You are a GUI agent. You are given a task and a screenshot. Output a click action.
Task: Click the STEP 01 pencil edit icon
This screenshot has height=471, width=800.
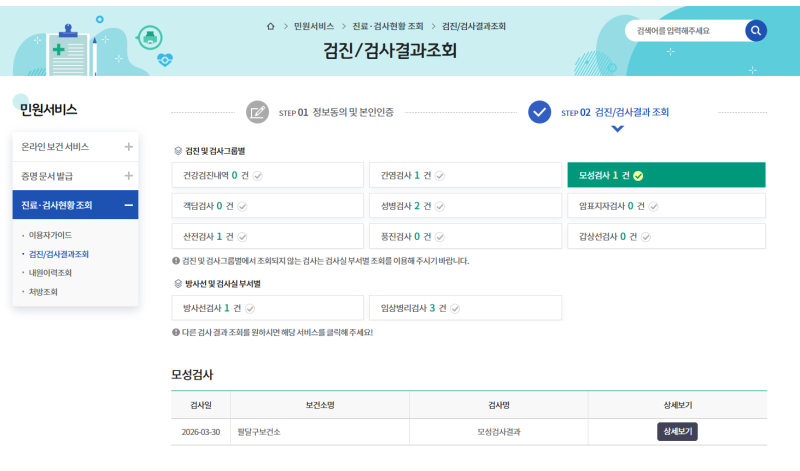[x=257, y=112]
